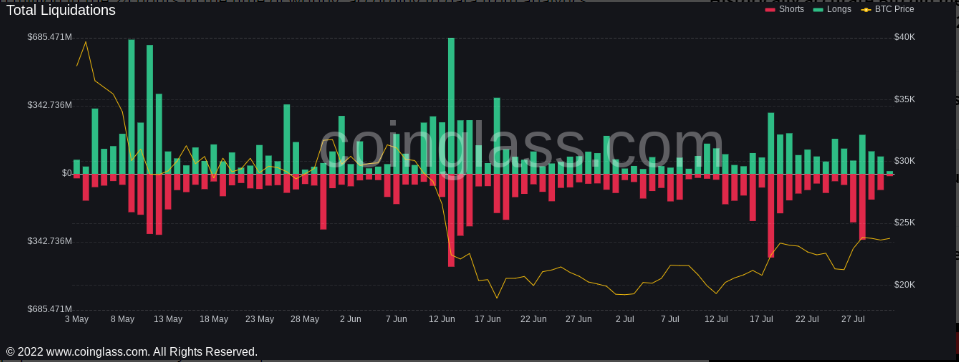The height and width of the screenshot is (362, 959).
Task: Select the x-axis label 22 Jul
Action: tap(807, 319)
